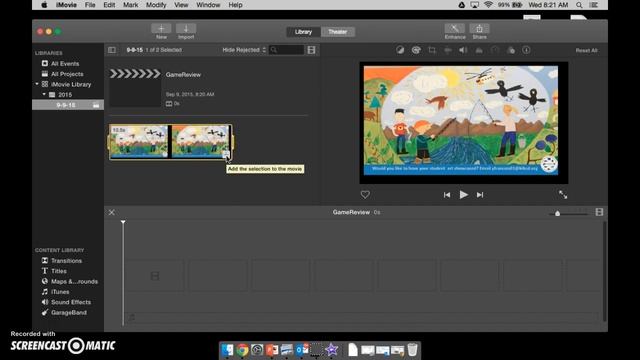Open Spotlight search in menu bar

tap(579, 5)
